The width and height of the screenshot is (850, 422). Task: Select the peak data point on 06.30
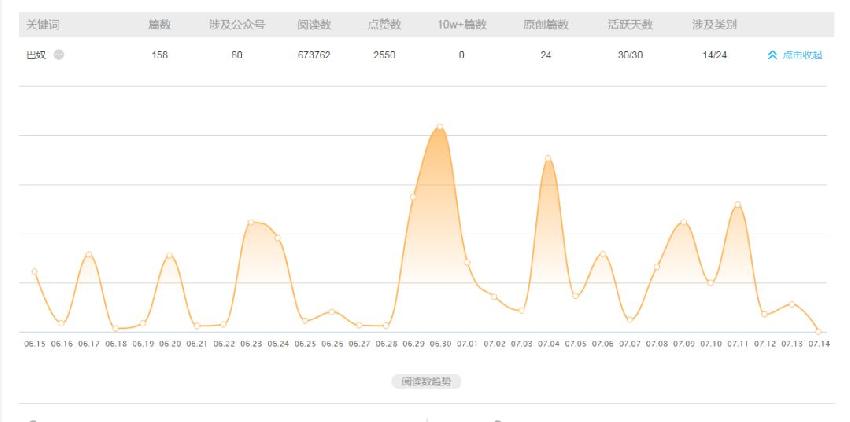[x=440, y=126]
